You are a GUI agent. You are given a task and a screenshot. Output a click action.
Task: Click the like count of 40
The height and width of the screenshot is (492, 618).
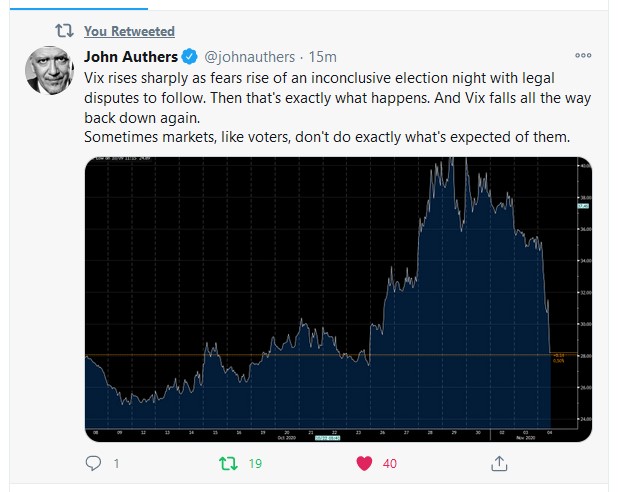pos(389,463)
